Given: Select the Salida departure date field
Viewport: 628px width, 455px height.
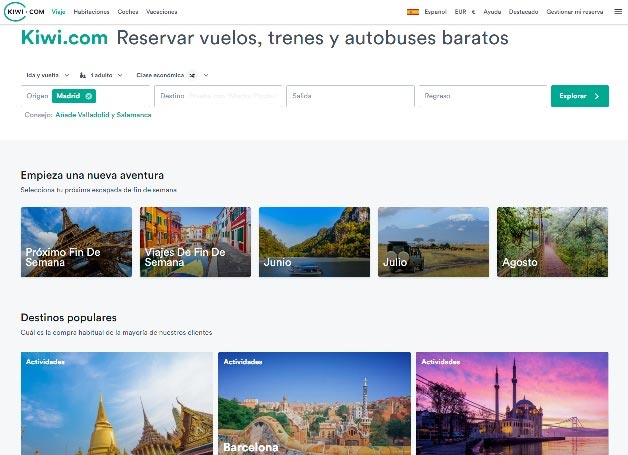Looking at the screenshot, I should (349, 96).
